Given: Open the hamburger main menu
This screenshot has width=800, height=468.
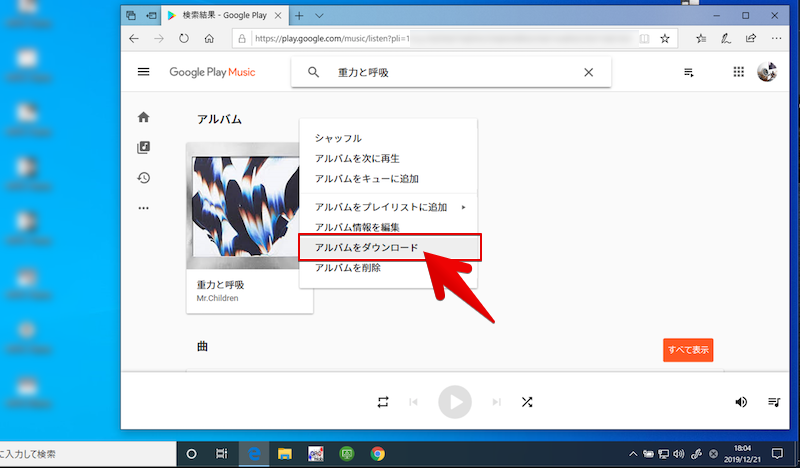Looking at the screenshot, I should tap(143, 72).
